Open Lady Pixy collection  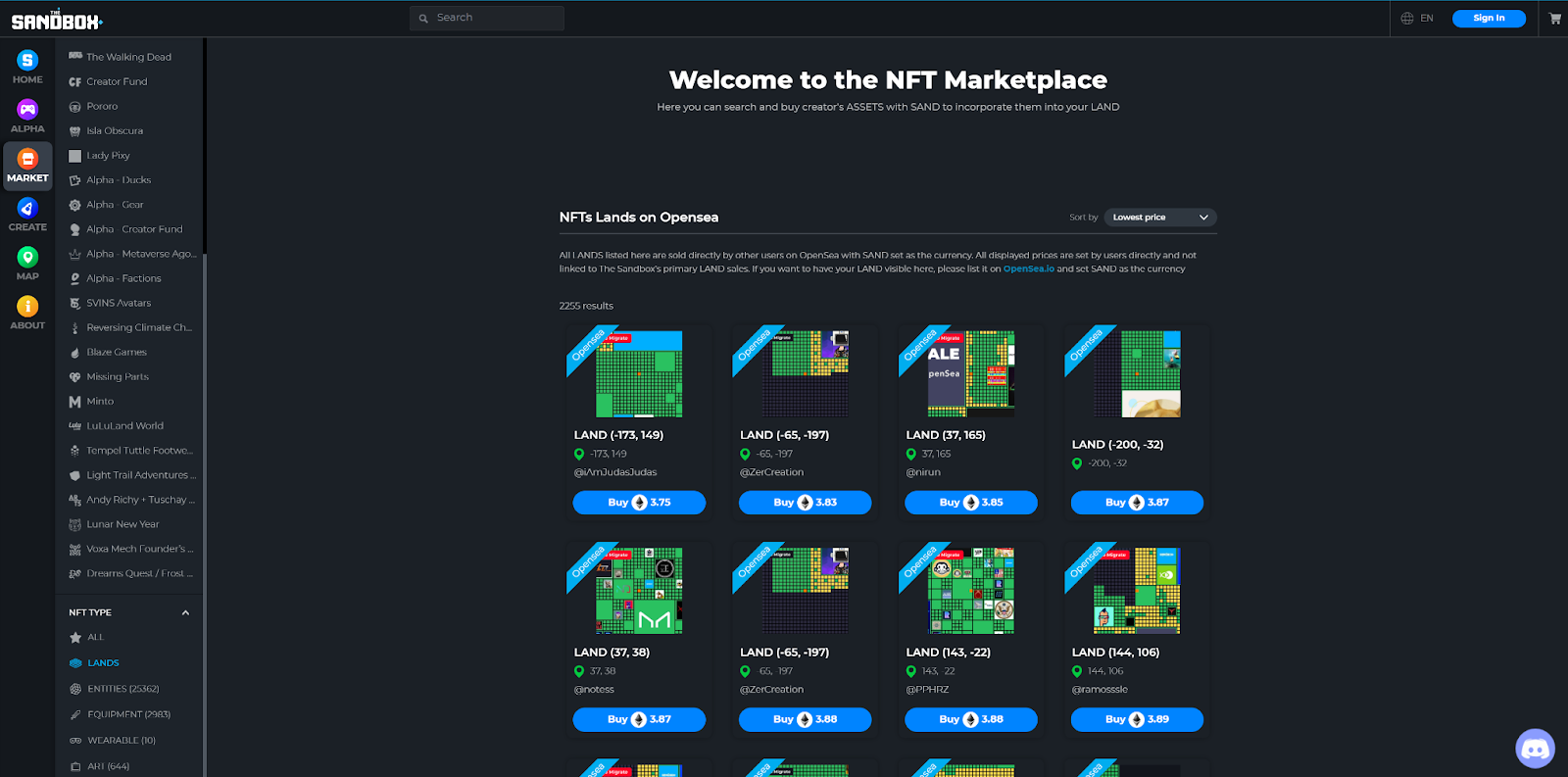coord(108,155)
